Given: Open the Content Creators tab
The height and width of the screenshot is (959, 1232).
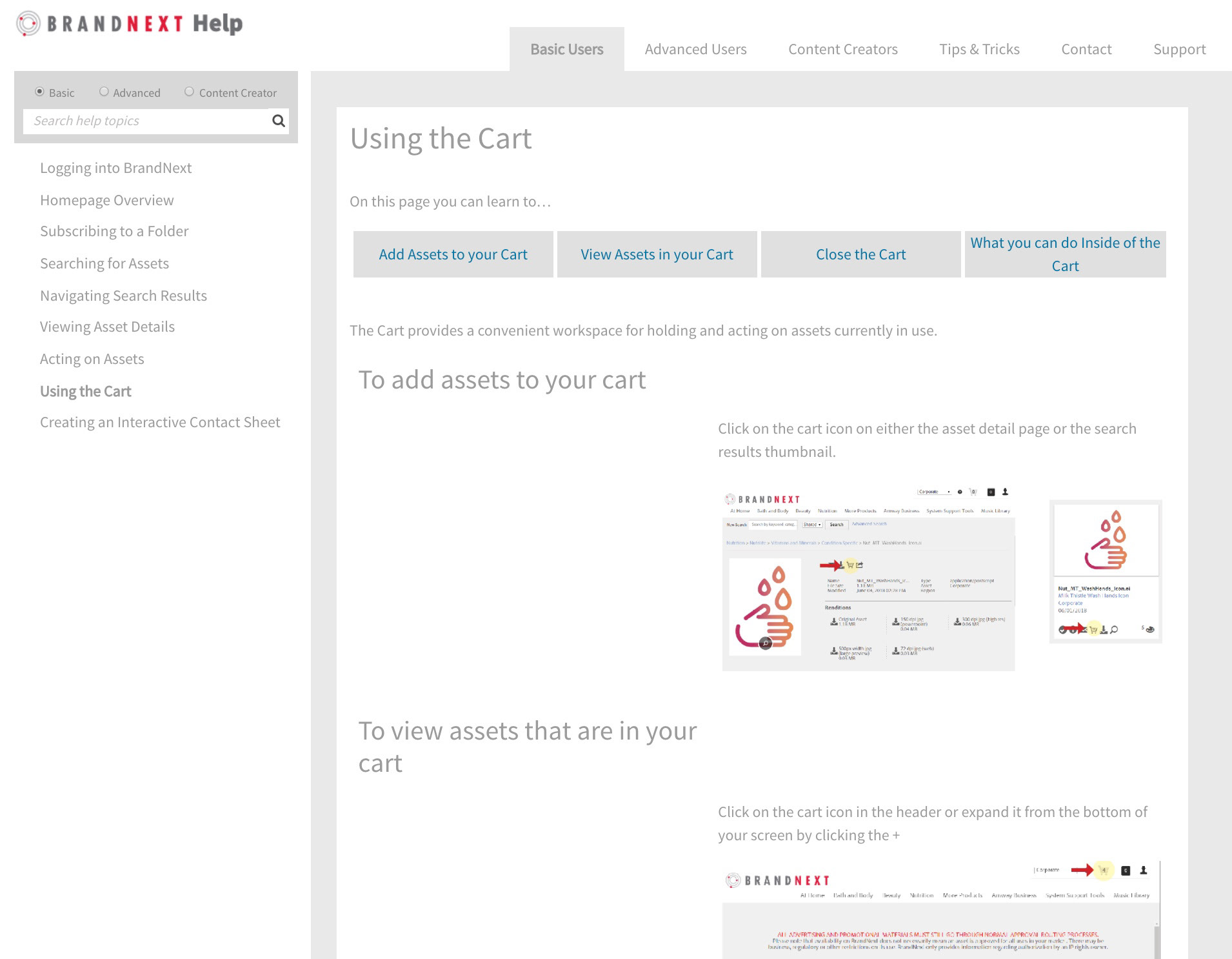Looking at the screenshot, I should (843, 49).
